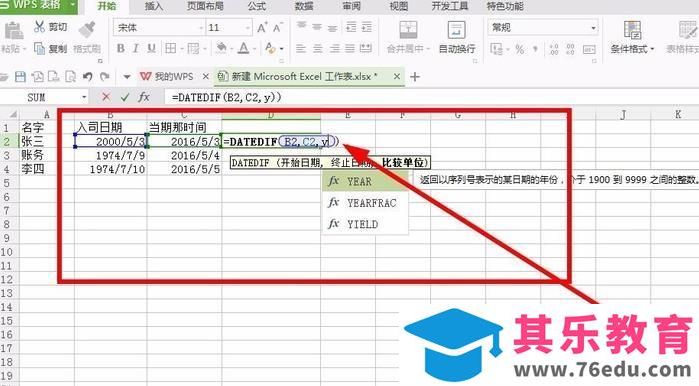Click the middle vertical align icon
The height and width of the screenshot is (386, 699).
(x=317, y=27)
